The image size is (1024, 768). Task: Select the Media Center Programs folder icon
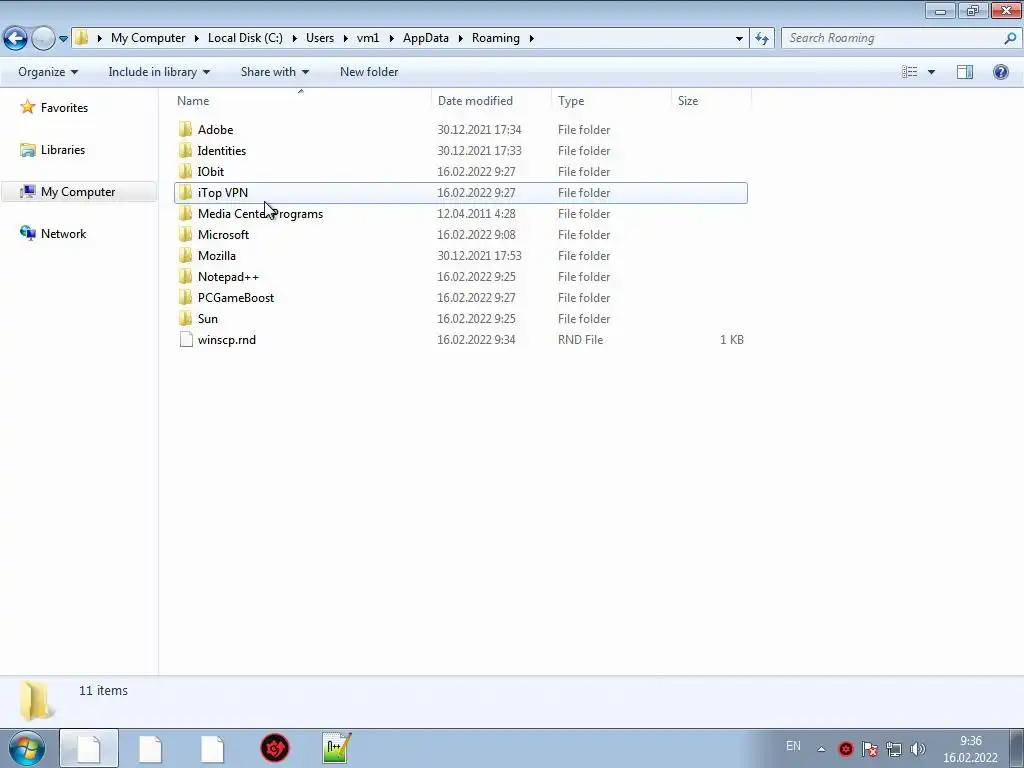[x=185, y=214]
